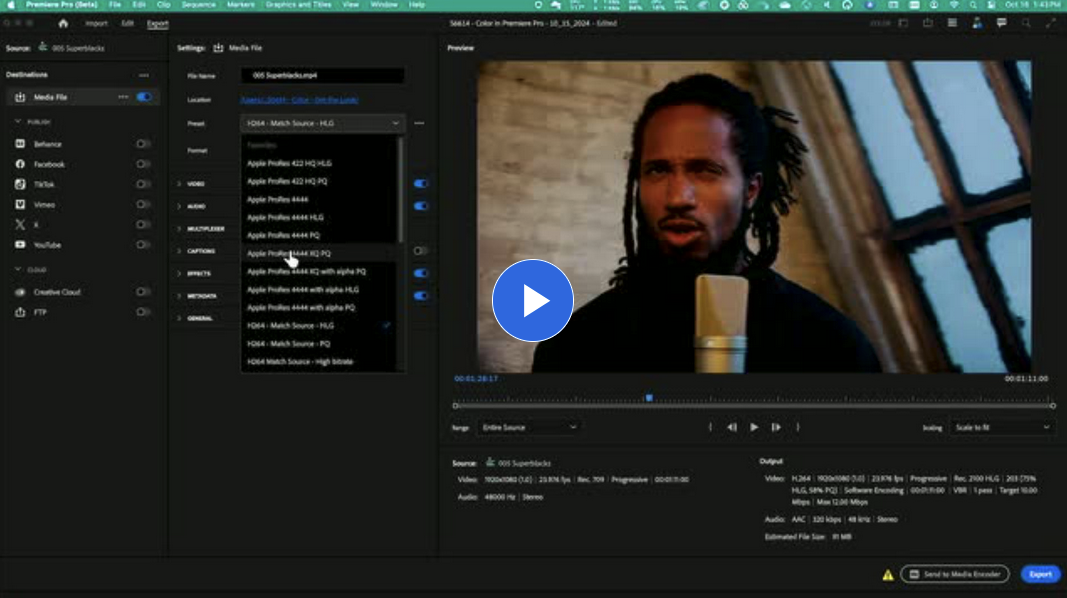
Task: Enable publishing to Facebook
Action: click(x=142, y=163)
